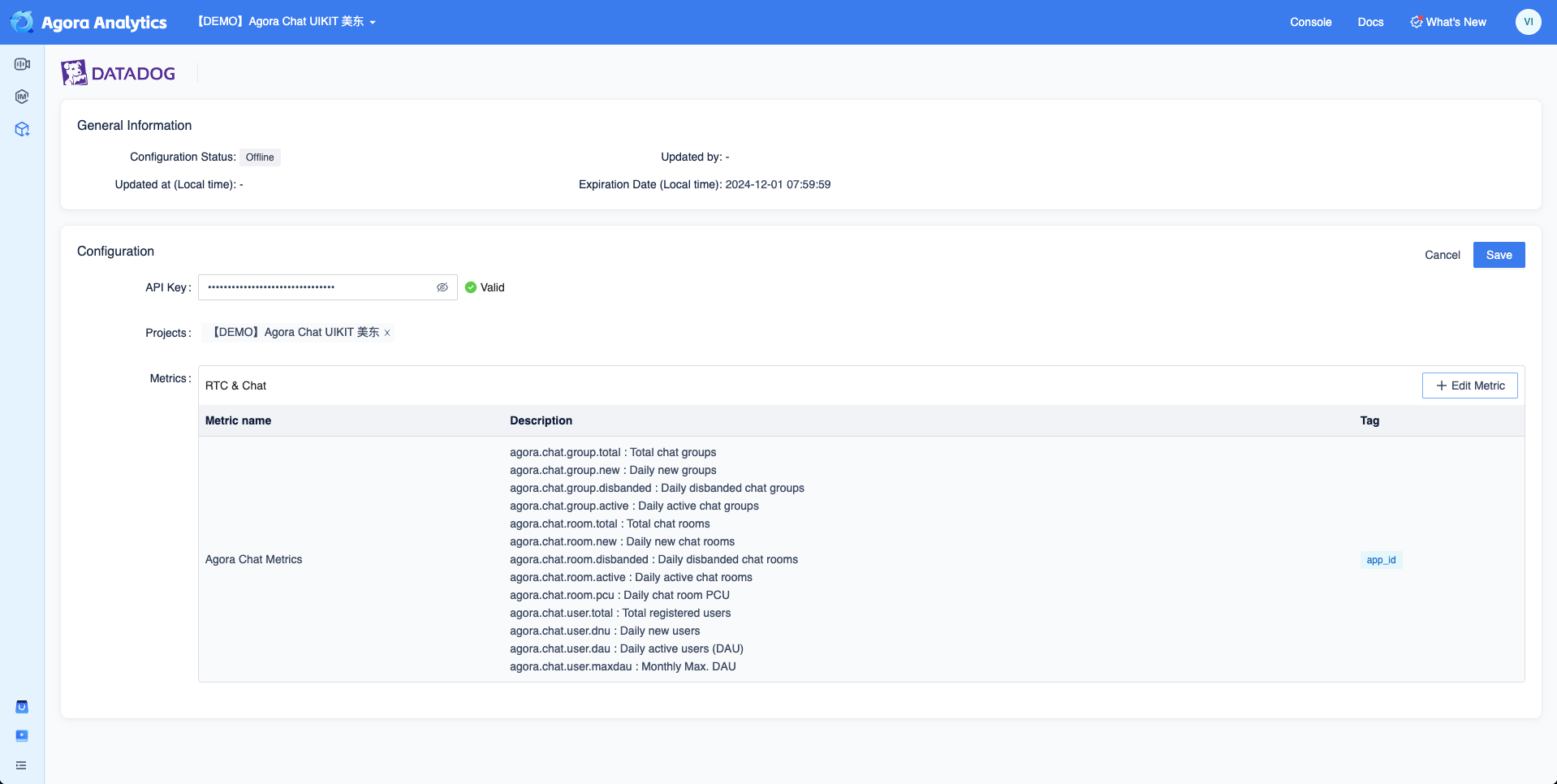Click the Agora Analytics logo icon
This screenshot has height=784, width=1557.
click(x=22, y=22)
